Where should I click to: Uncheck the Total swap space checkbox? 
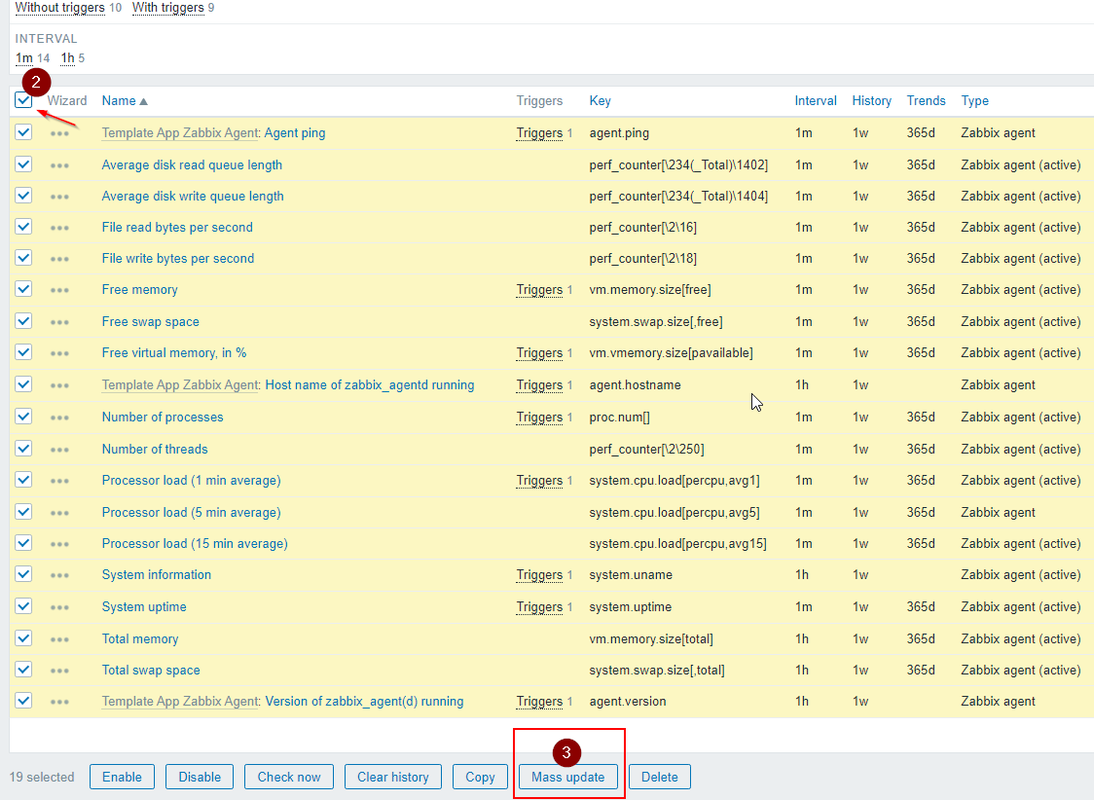tap(23, 669)
